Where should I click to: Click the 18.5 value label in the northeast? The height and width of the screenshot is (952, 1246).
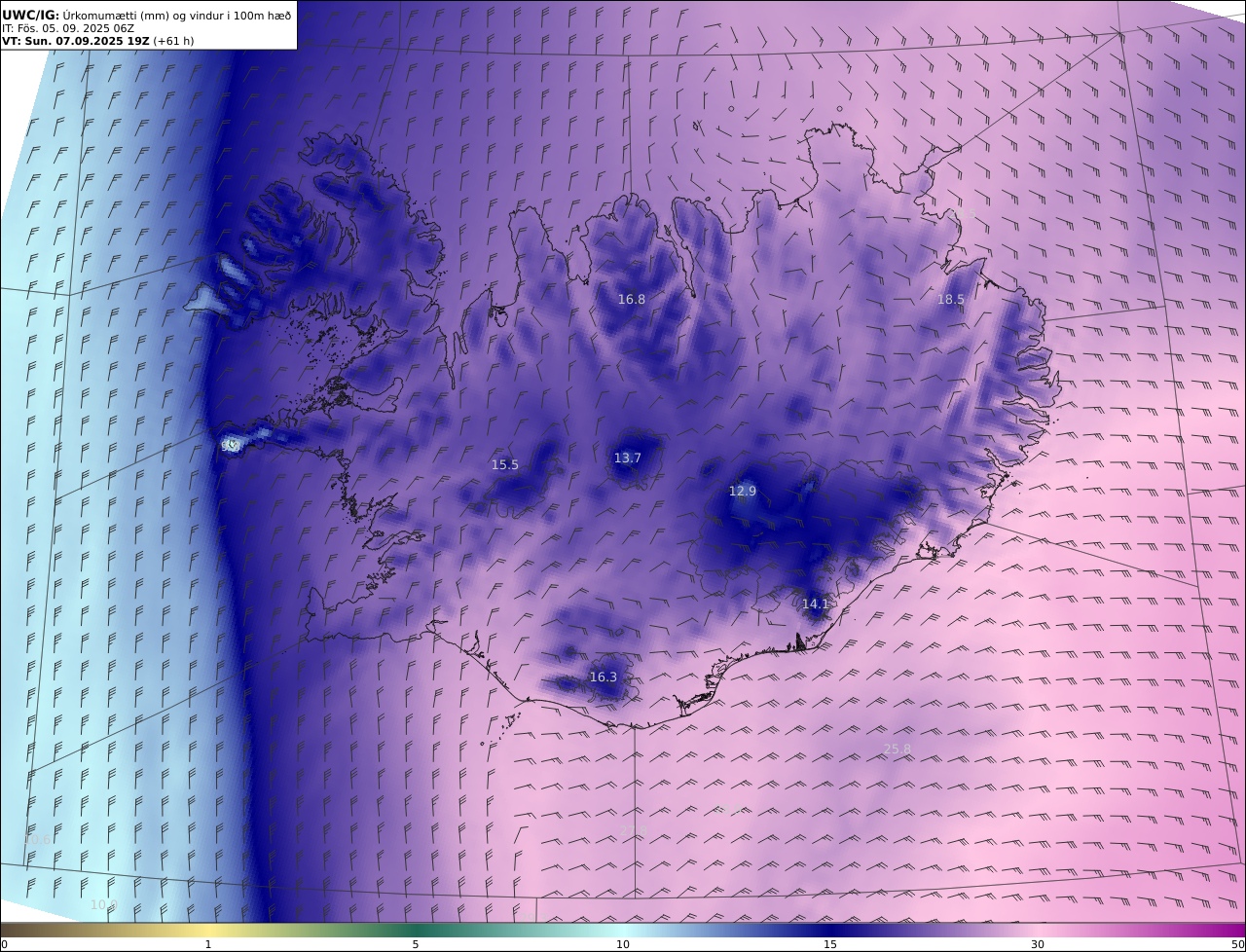(951, 300)
